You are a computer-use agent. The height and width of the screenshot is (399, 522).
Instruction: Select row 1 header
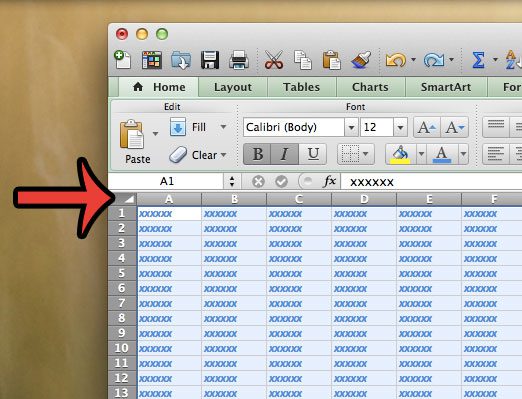pos(122,213)
